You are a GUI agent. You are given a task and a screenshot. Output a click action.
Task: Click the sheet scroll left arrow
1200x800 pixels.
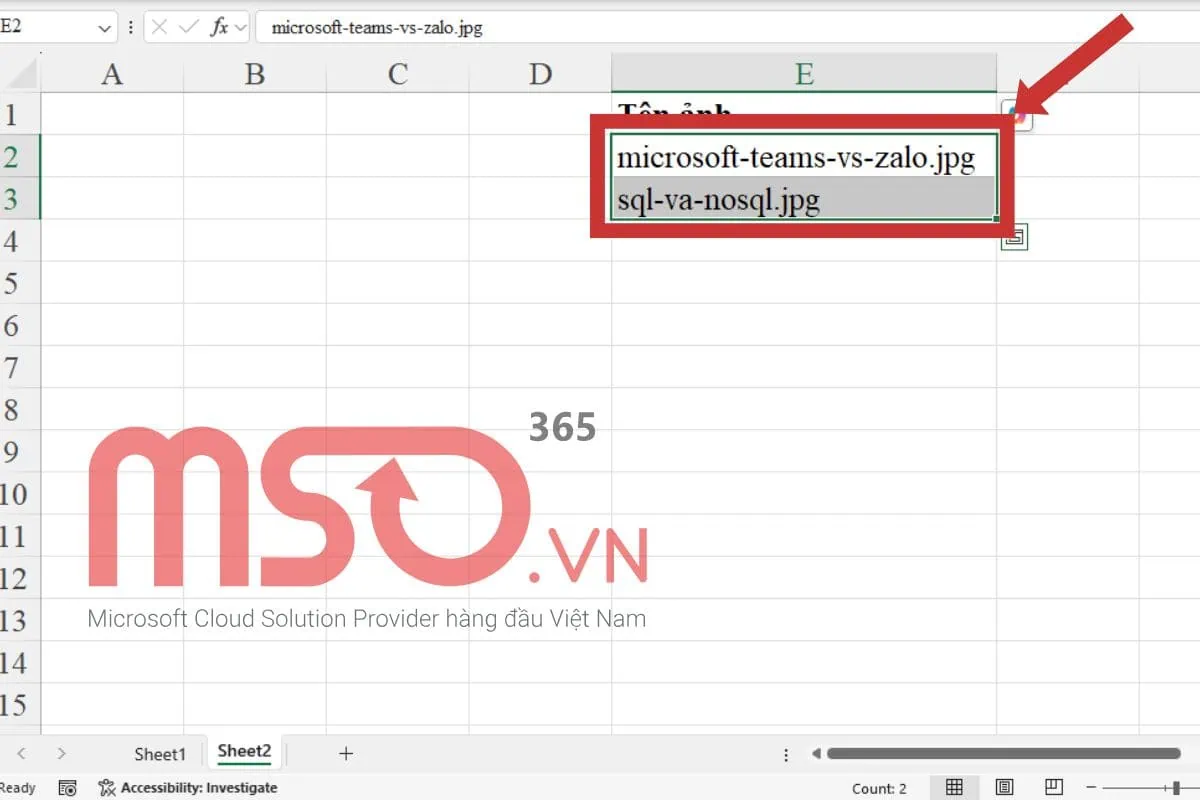point(22,753)
